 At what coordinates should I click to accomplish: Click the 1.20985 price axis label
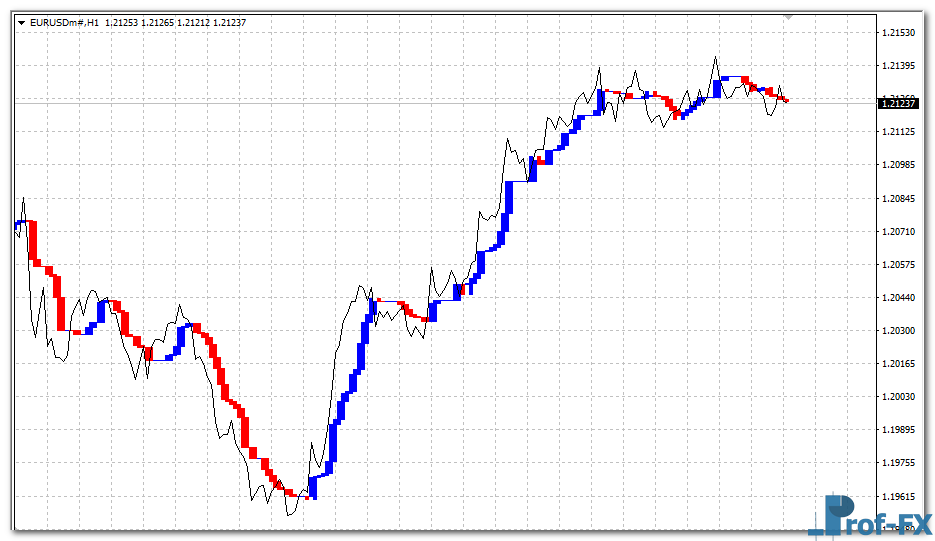897,165
